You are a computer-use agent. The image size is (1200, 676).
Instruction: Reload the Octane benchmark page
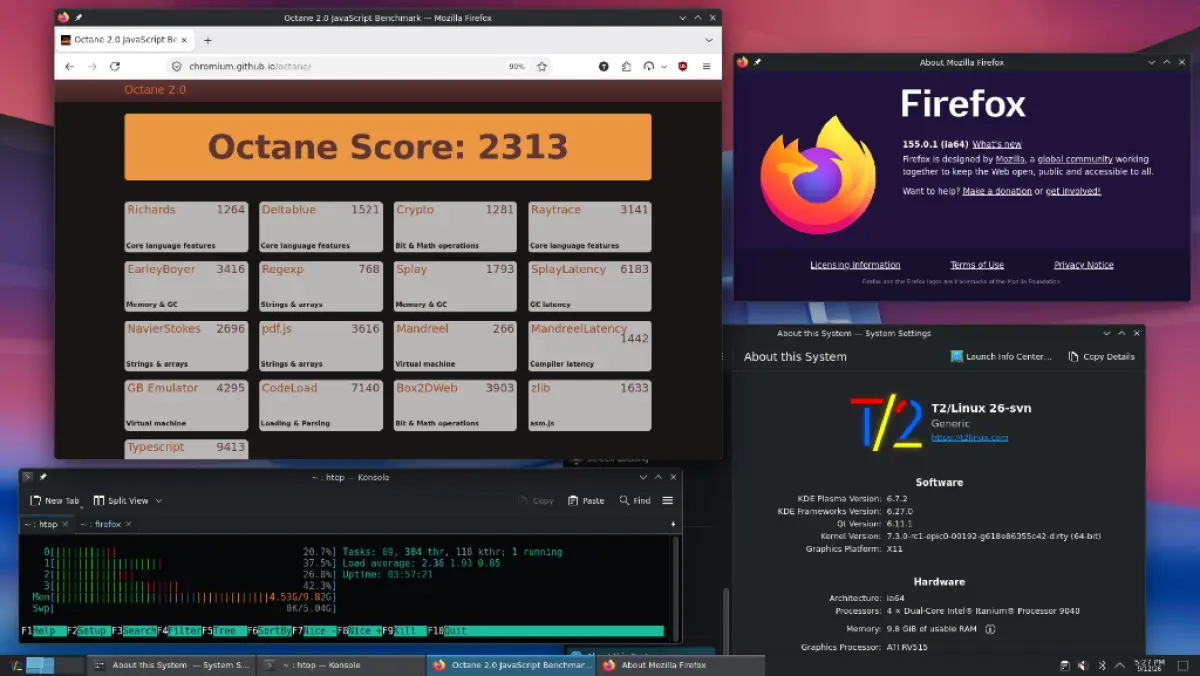pos(115,66)
